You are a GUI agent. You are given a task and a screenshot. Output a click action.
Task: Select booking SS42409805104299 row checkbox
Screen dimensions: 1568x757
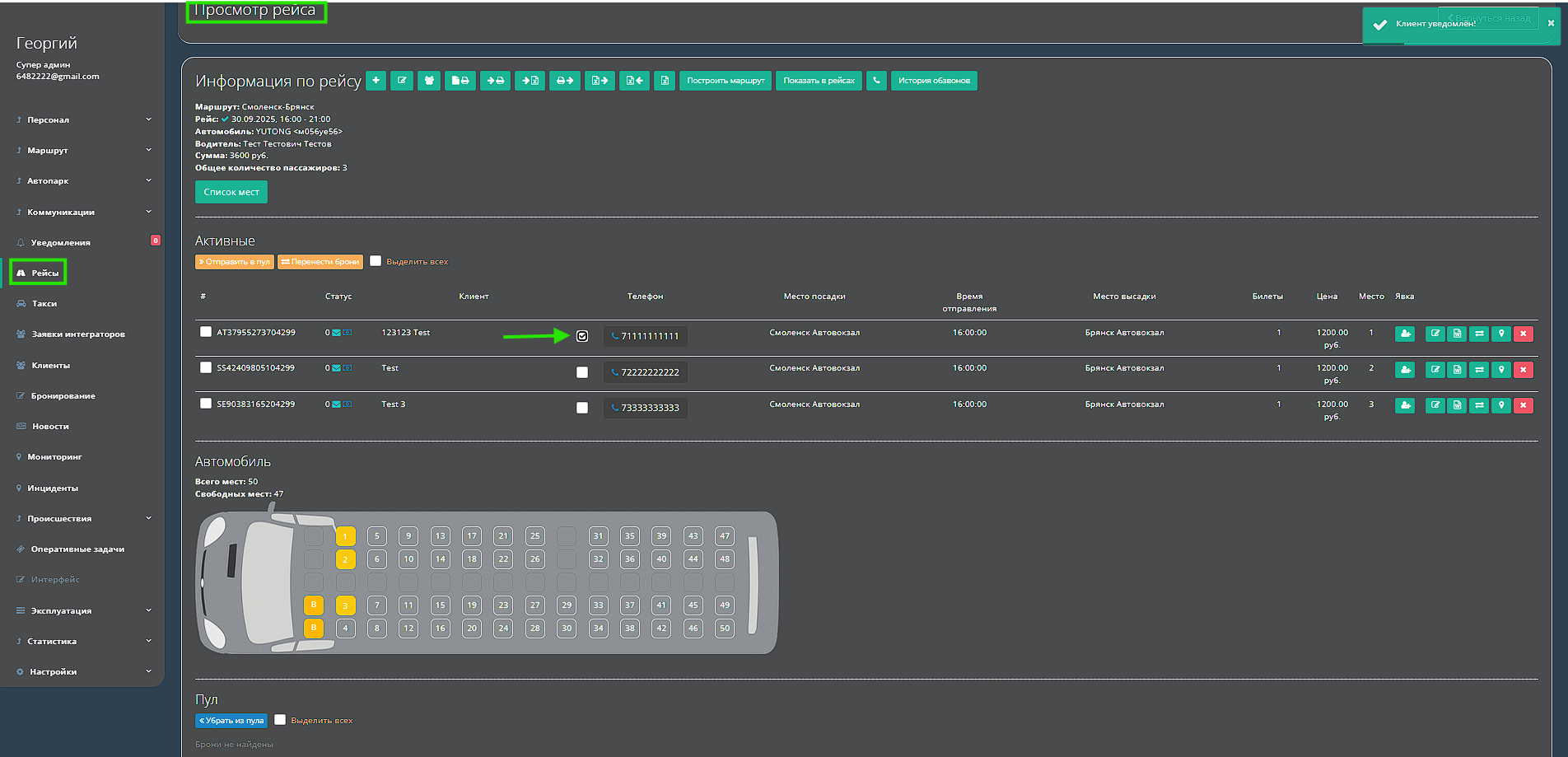click(206, 367)
